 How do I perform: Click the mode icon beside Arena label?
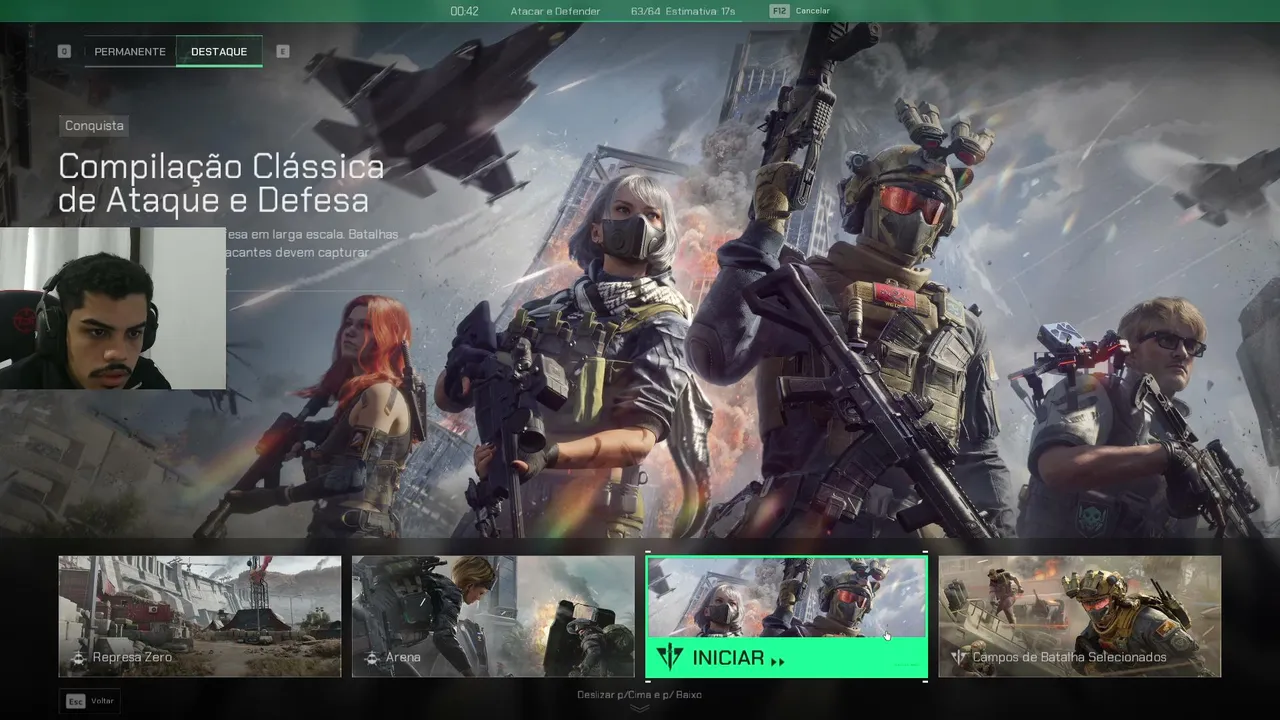point(372,658)
